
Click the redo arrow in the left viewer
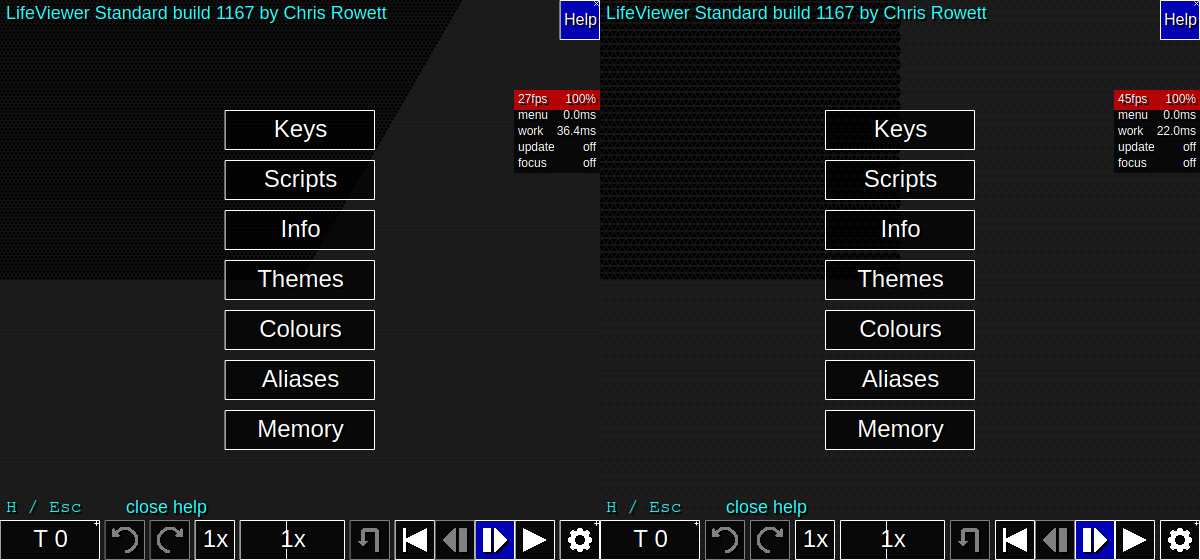click(x=170, y=540)
